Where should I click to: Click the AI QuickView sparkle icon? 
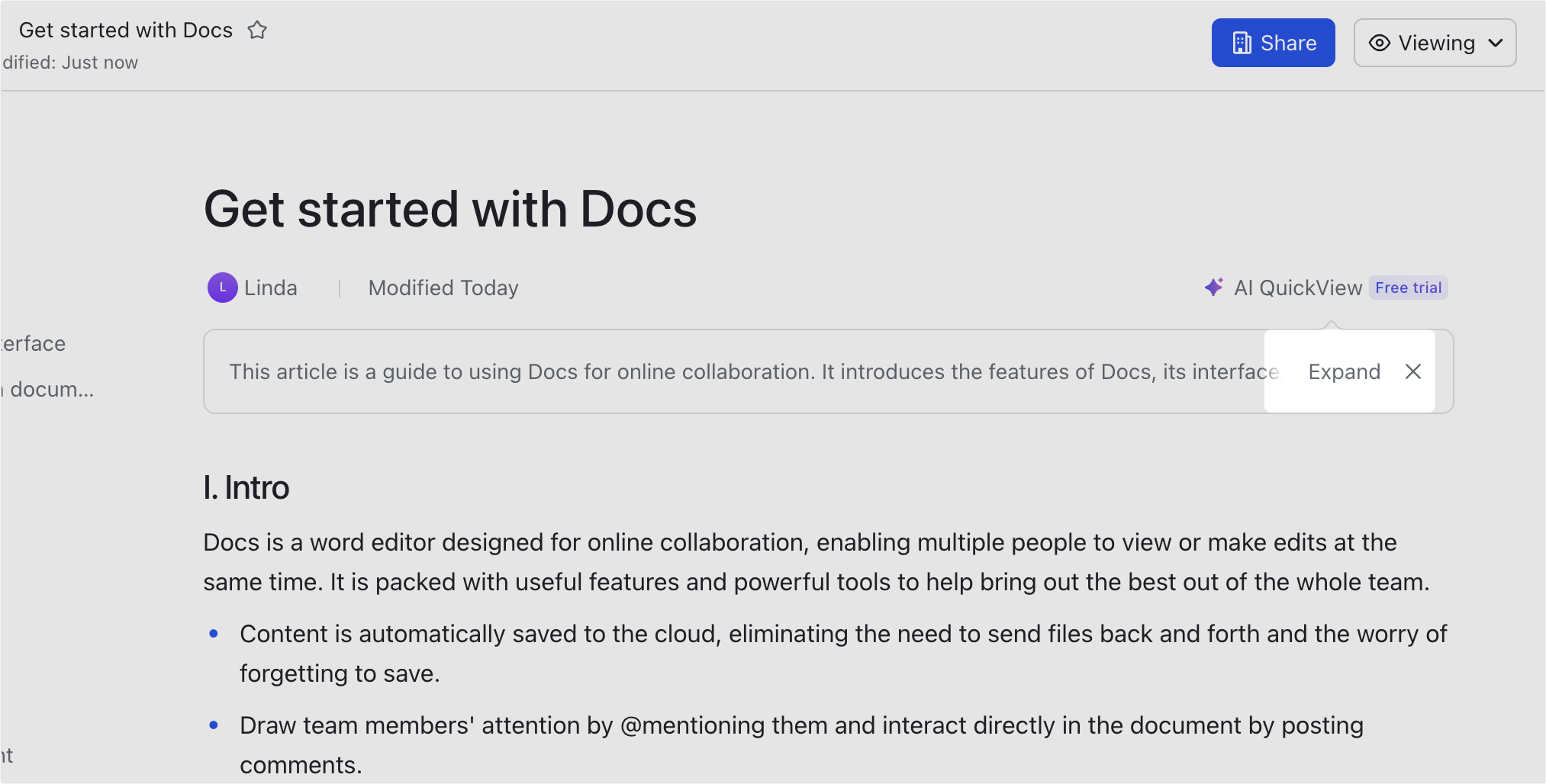[x=1213, y=288]
